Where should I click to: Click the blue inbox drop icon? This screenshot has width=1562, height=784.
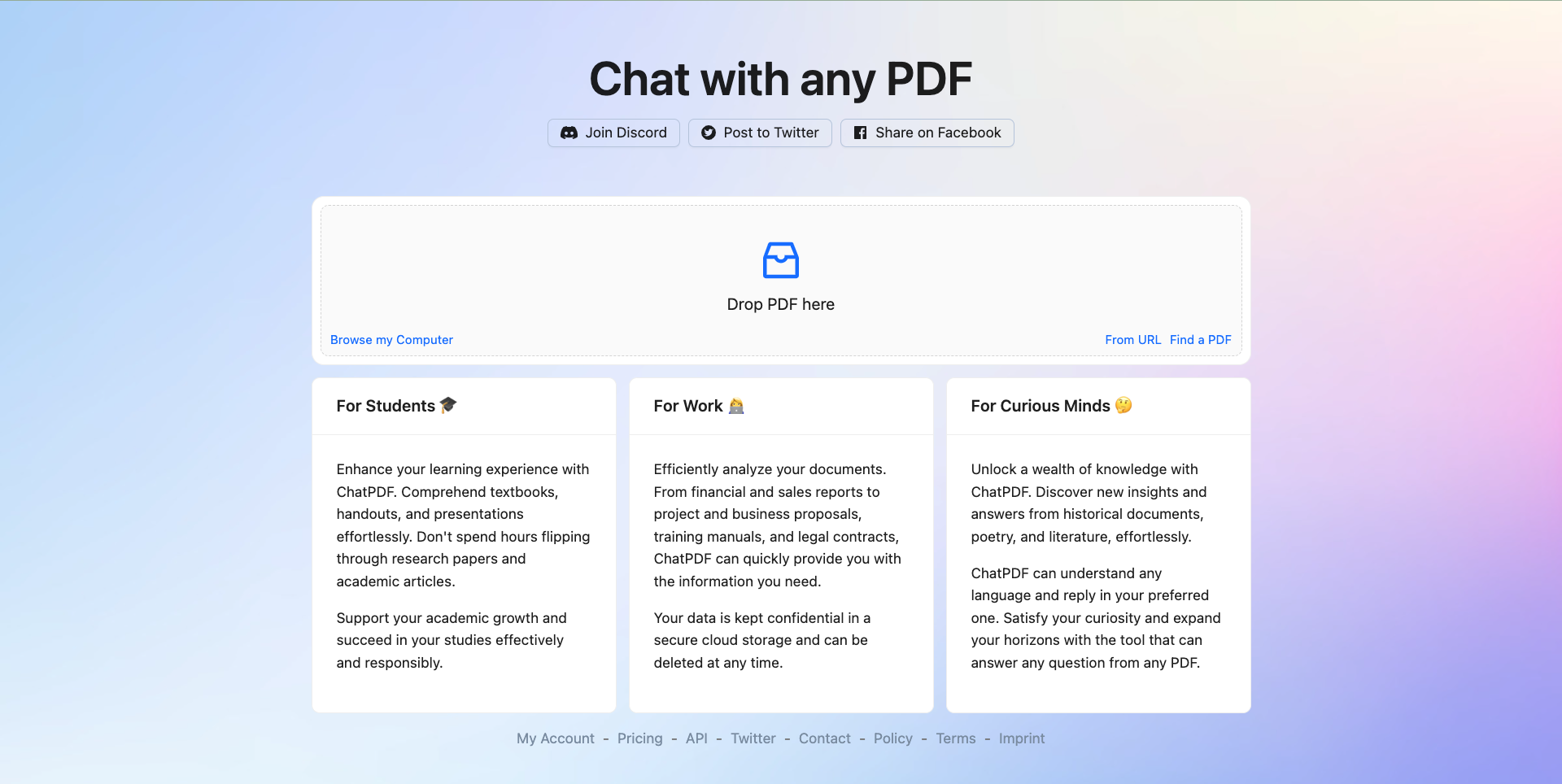[x=780, y=260]
